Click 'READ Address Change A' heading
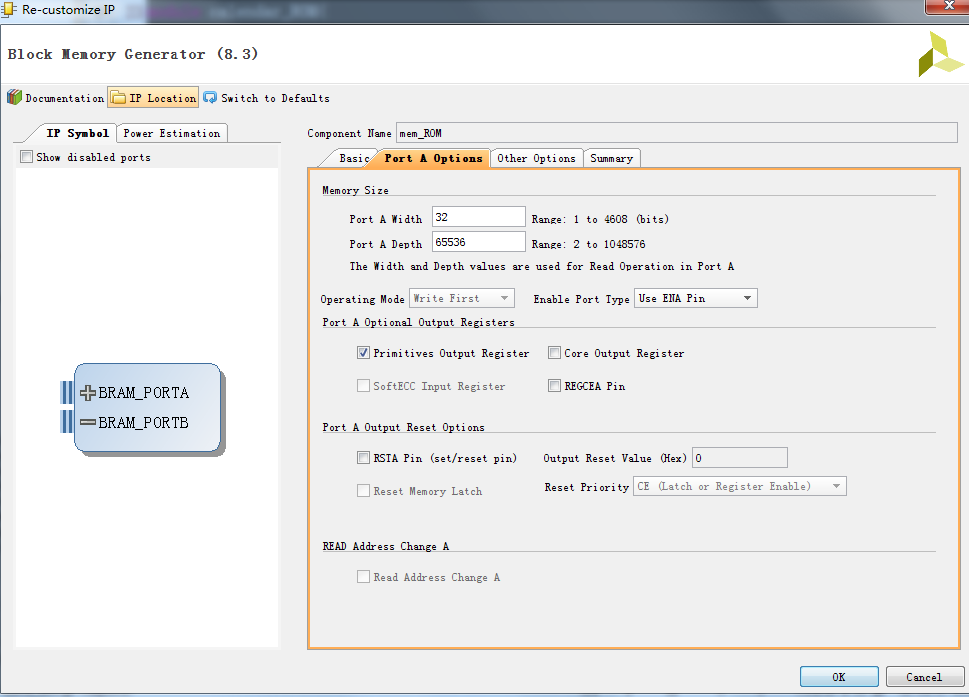Image resolution: width=969 pixels, height=697 pixels. click(x=386, y=546)
